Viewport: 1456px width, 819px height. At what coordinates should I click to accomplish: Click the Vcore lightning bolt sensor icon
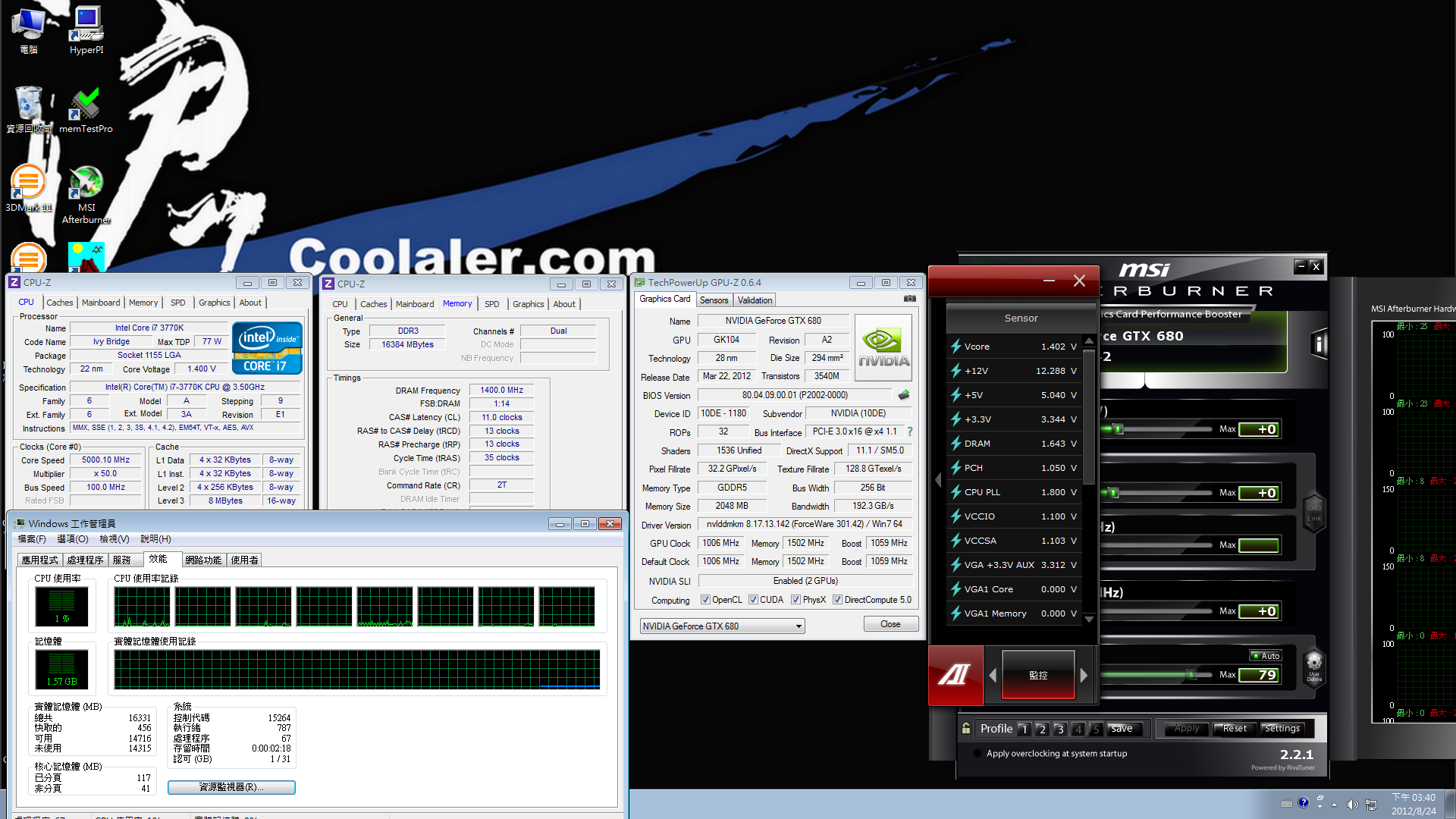pos(956,347)
